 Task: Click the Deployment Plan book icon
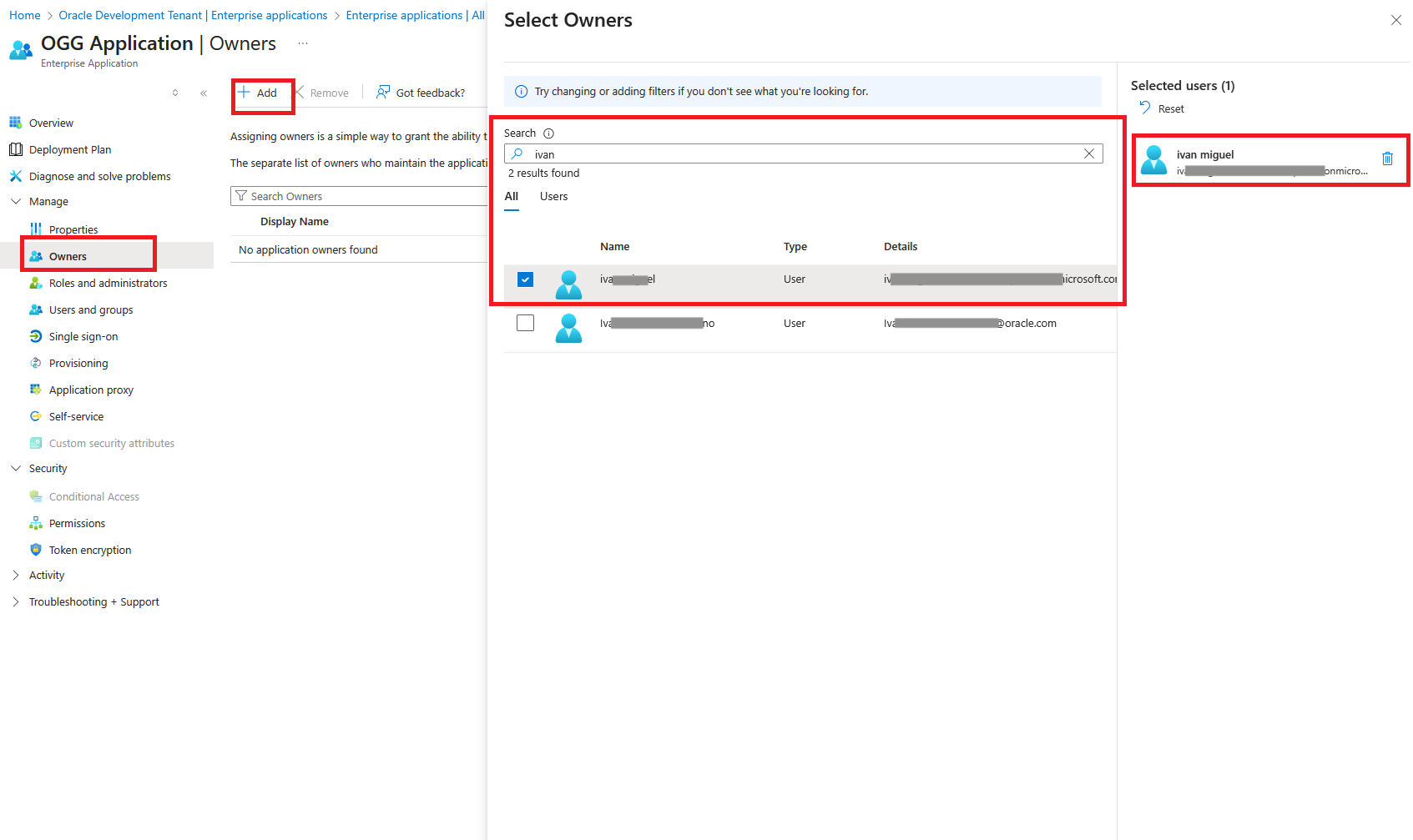pos(15,149)
